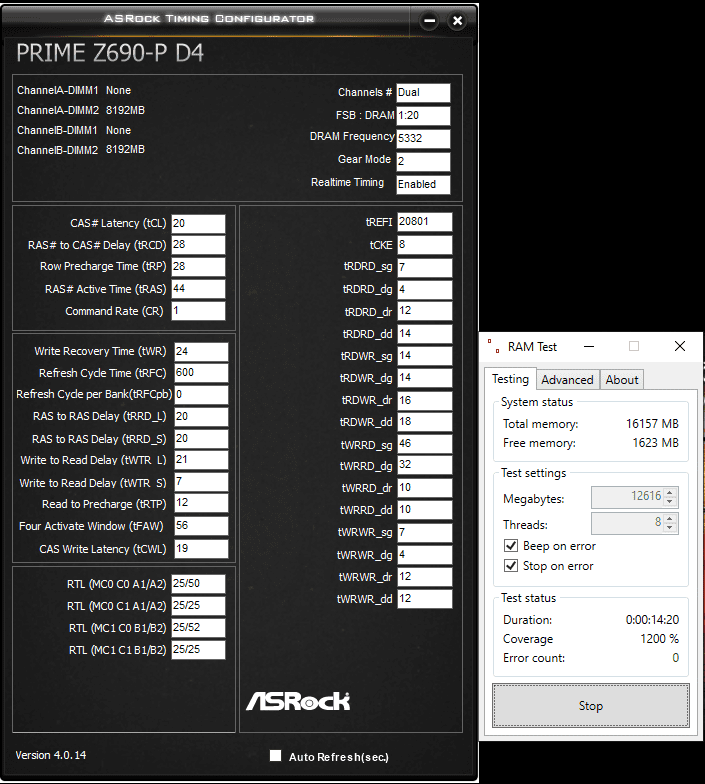Click the CAS# Latency (tCL) field
Screen dimensions: 705x784
[198, 224]
